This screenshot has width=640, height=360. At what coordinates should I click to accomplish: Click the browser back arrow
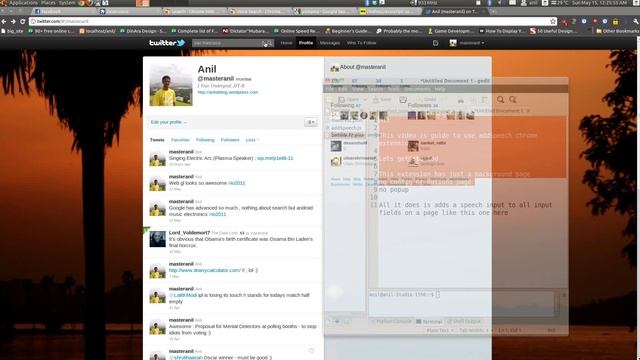pos(4,21)
